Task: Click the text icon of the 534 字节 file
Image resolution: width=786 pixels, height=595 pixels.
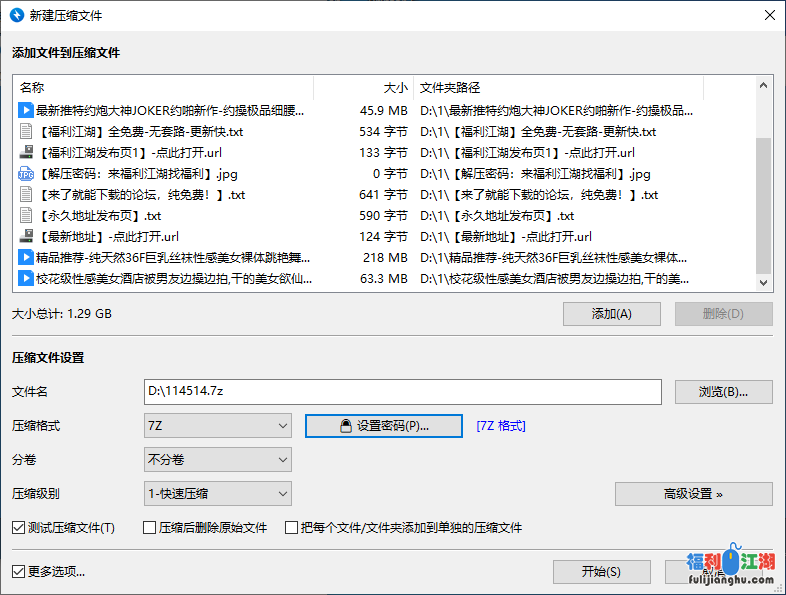Action: 26,132
